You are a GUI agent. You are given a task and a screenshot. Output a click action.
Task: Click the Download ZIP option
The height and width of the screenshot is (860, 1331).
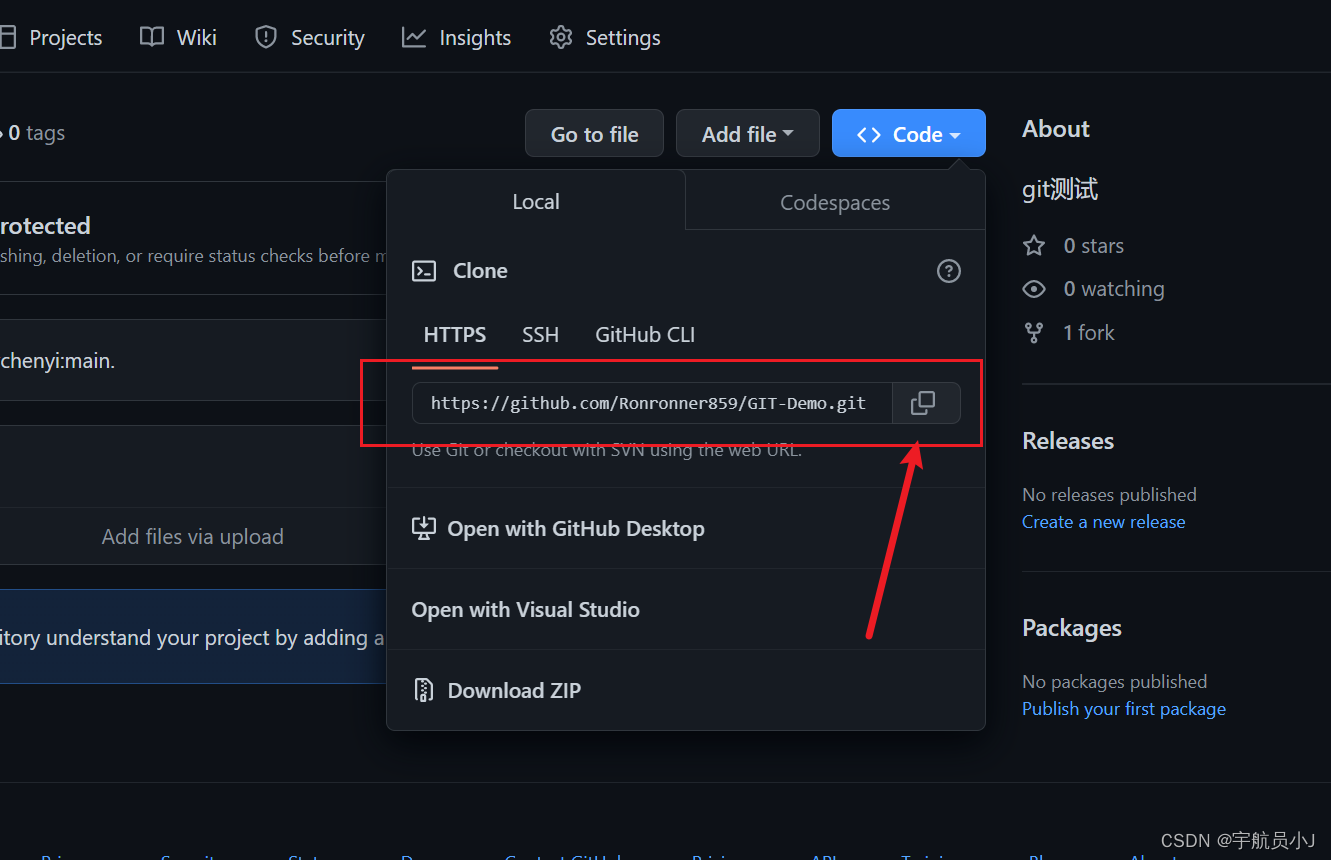tap(513, 690)
